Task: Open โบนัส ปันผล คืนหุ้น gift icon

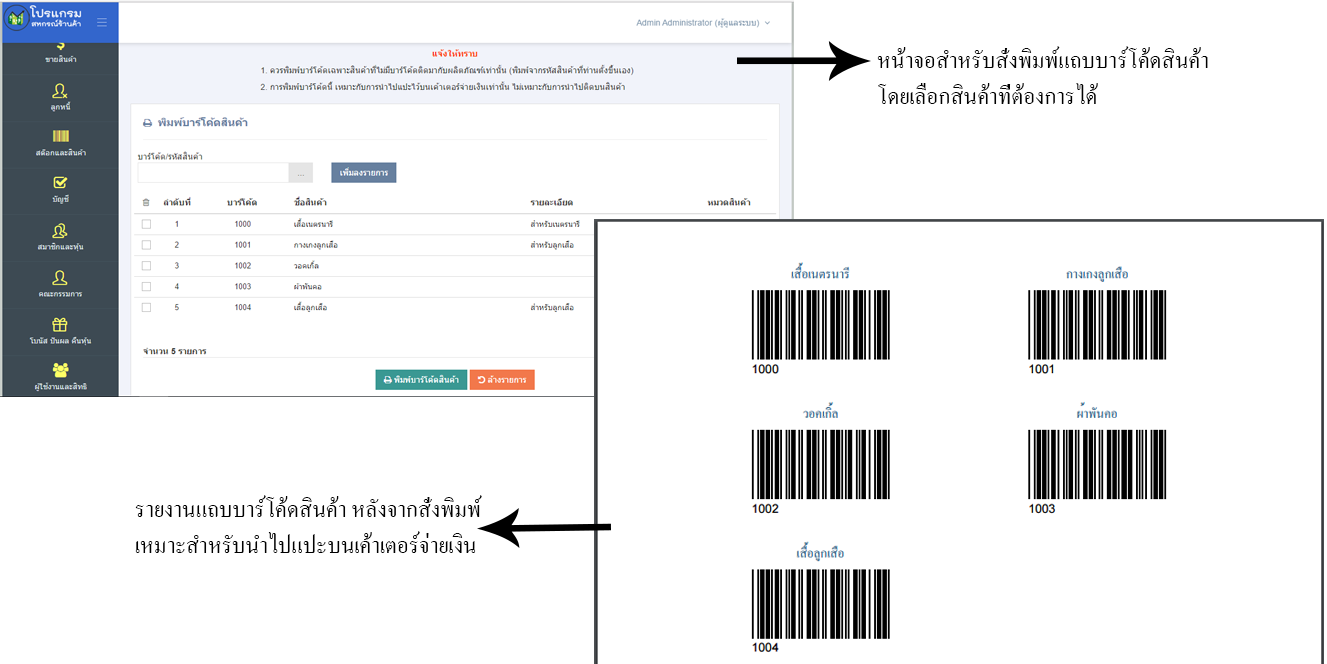Action: (60, 324)
